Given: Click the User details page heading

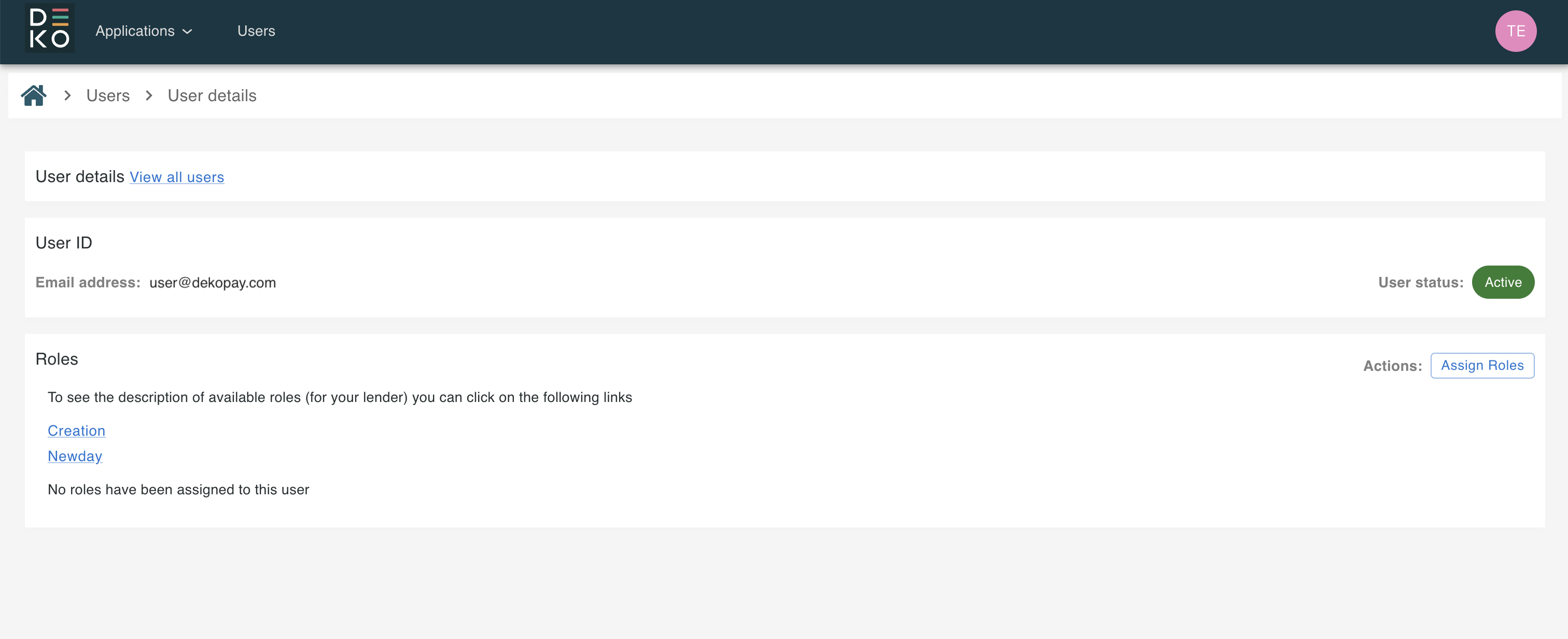Looking at the screenshot, I should pyautogui.click(x=80, y=177).
